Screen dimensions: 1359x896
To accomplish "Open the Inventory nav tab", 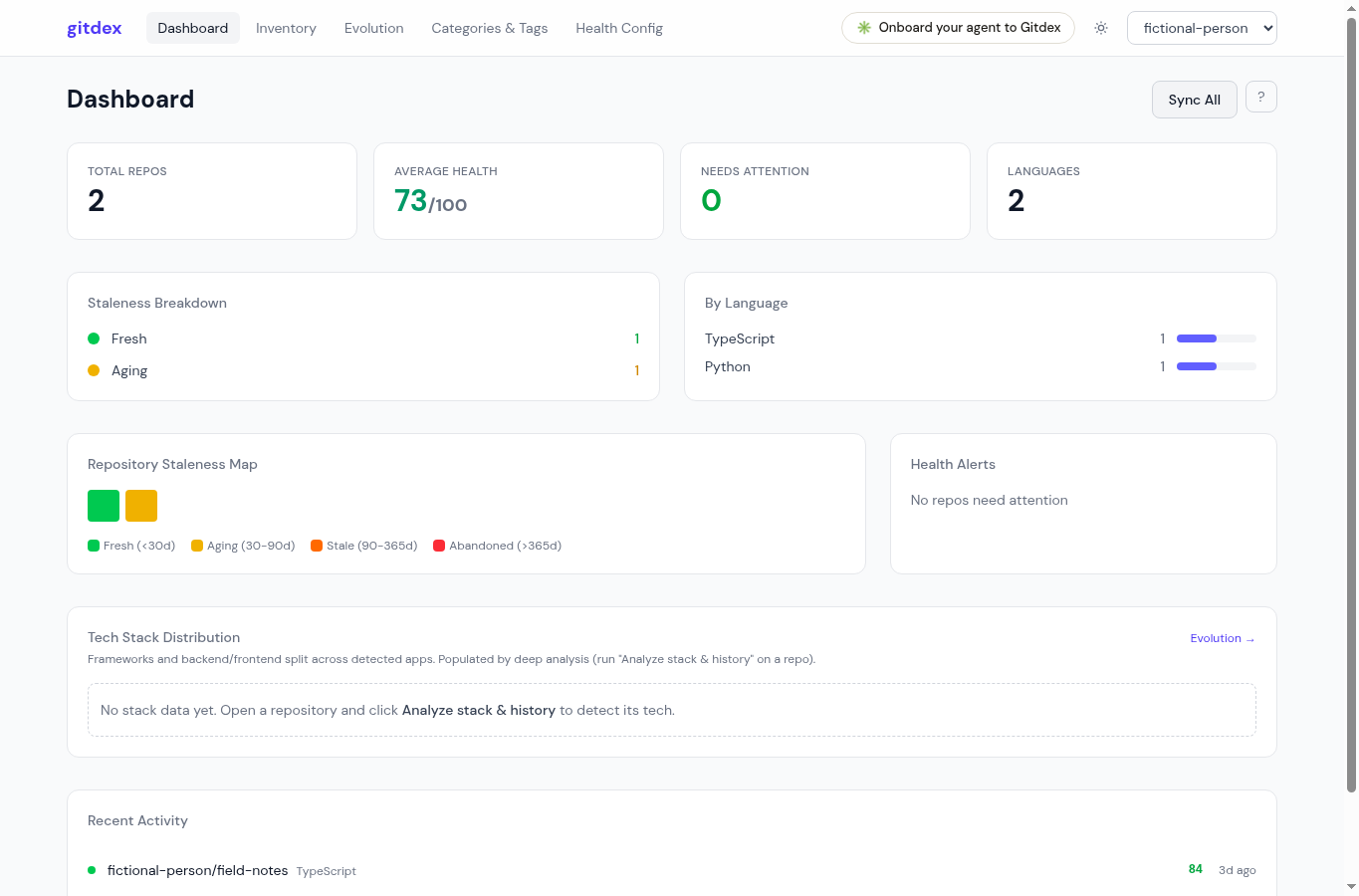I will click(286, 28).
